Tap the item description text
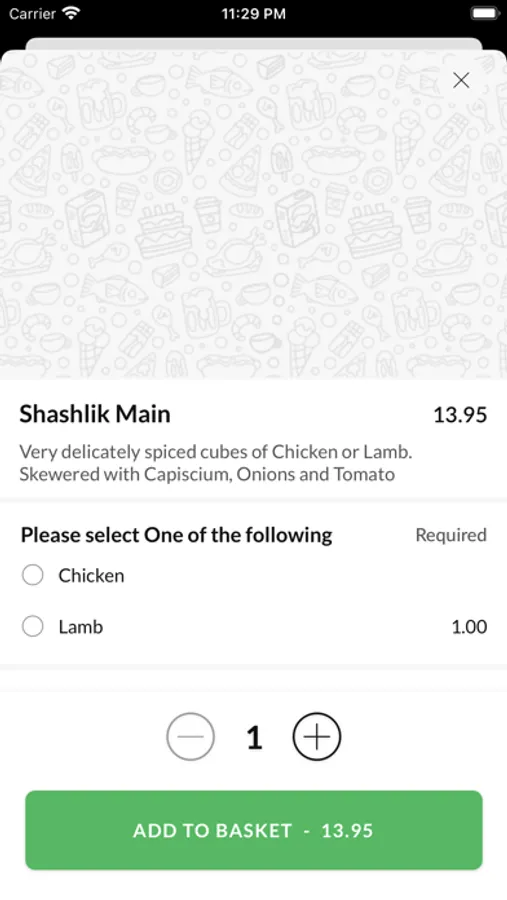The height and width of the screenshot is (900, 507). (216, 463)
